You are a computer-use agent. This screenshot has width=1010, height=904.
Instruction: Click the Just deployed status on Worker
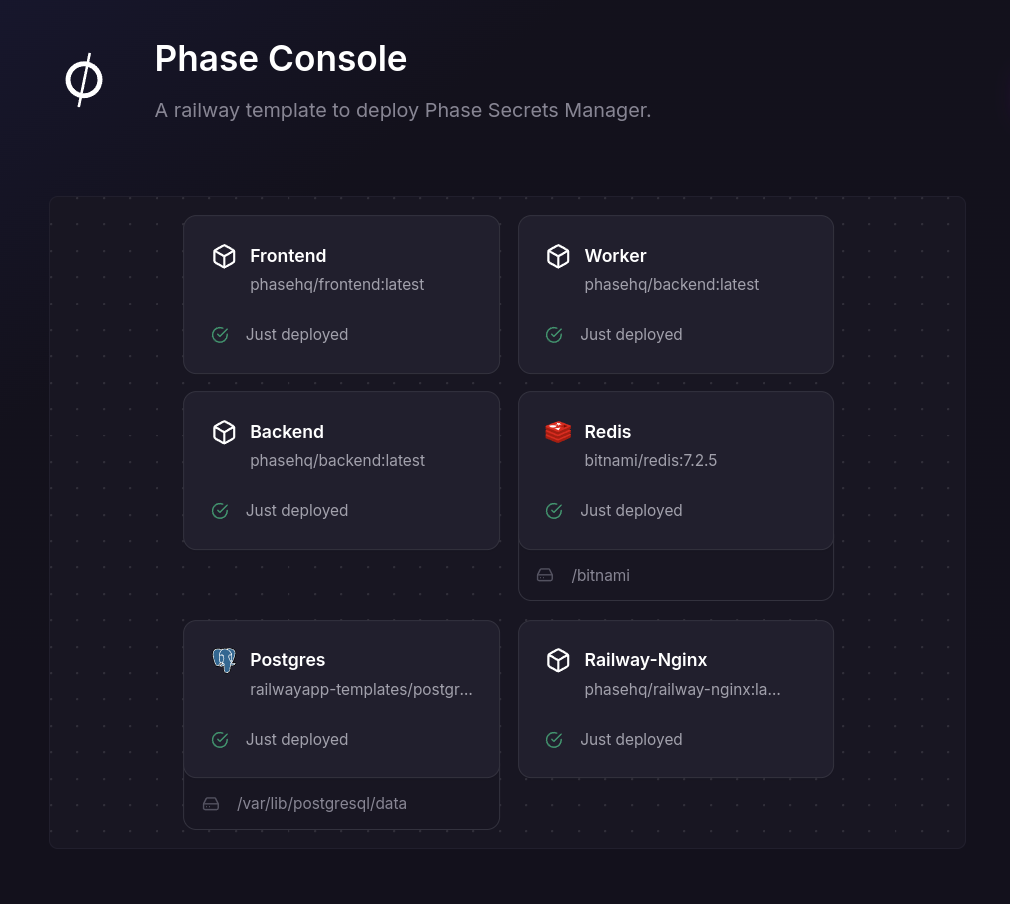[x=631, y=334]
